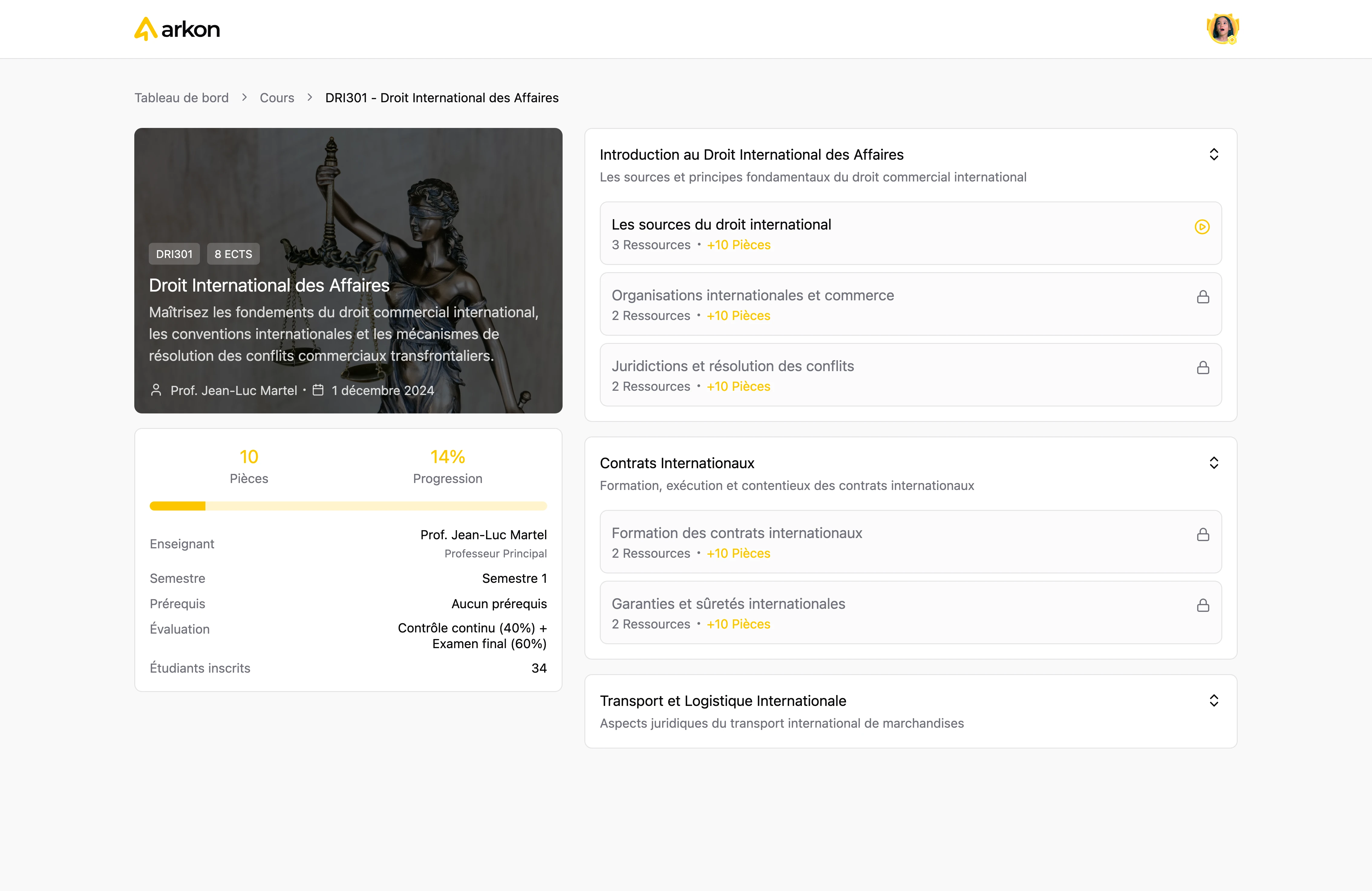
Task: Click chevron separator after Cours breadcrumb
Action: (309, 97)
